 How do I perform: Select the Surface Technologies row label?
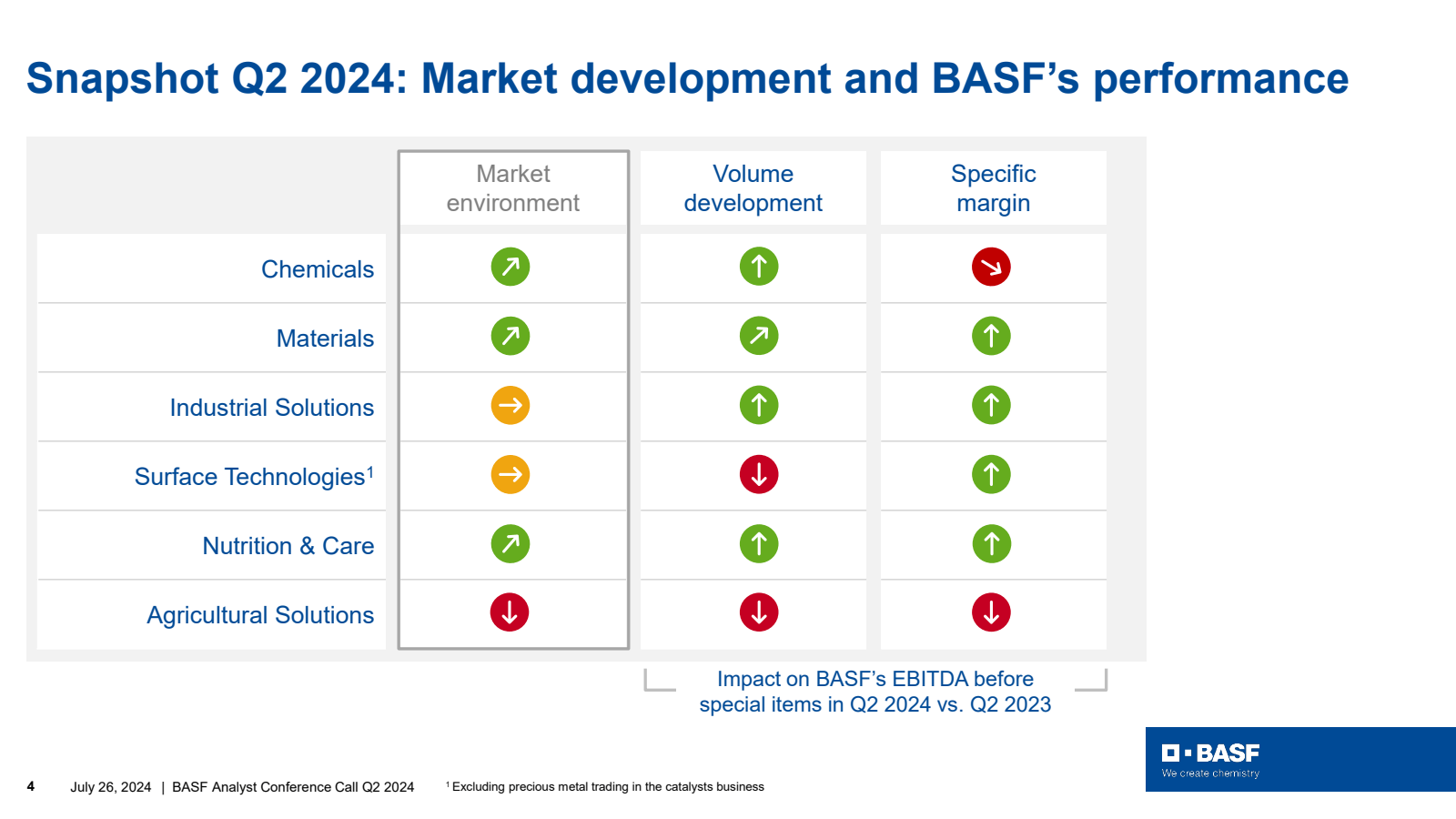coord(254,476)
